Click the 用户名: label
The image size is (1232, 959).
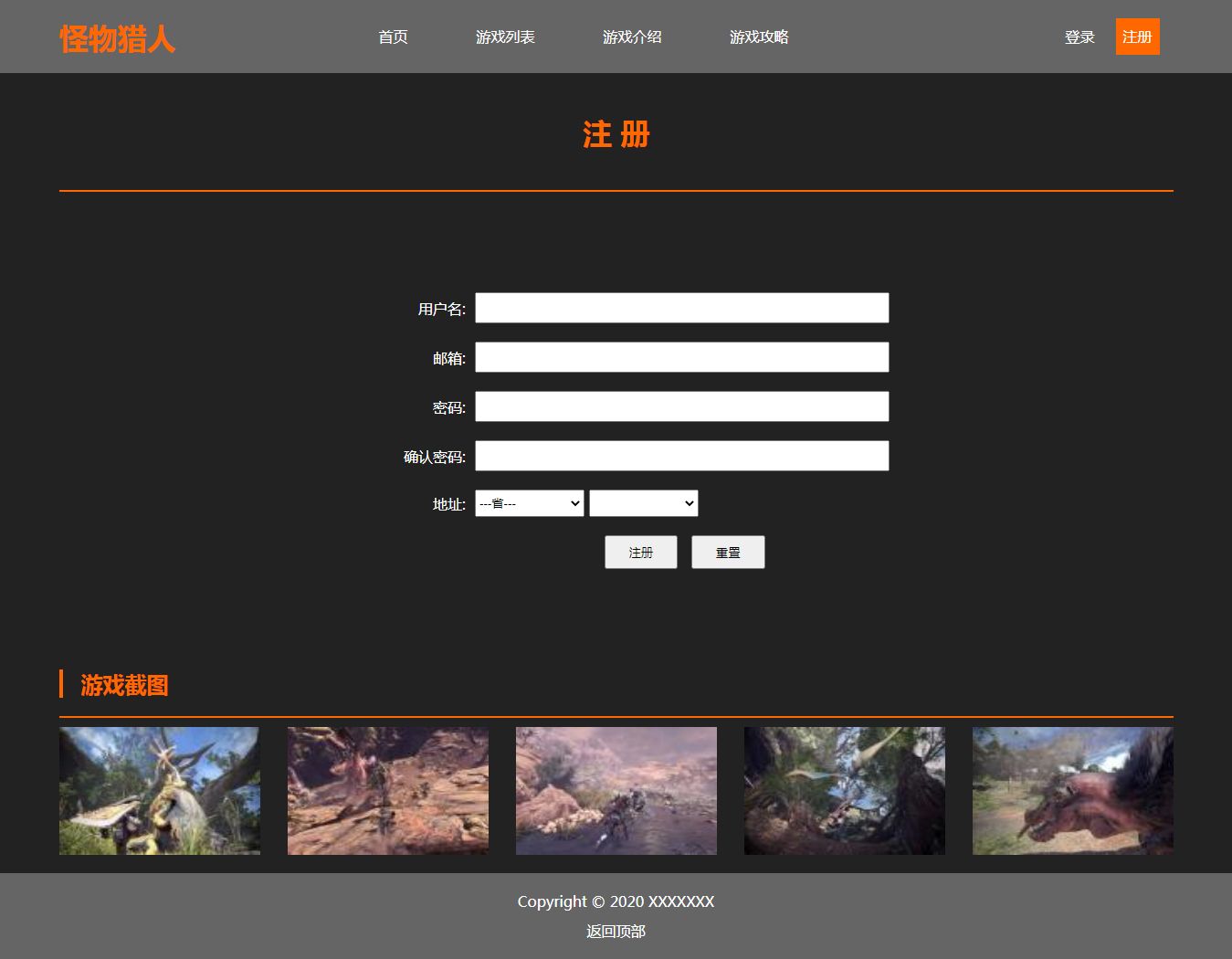click(x=442, y=310)
